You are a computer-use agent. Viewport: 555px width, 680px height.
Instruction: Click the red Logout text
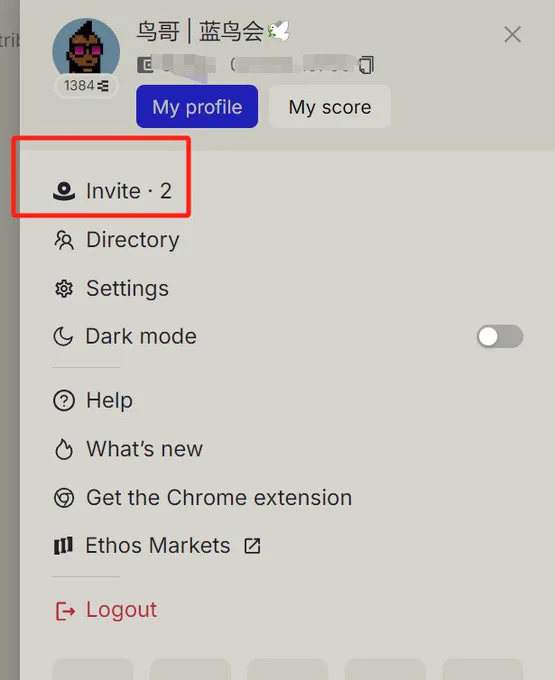[x=121, y=610]
